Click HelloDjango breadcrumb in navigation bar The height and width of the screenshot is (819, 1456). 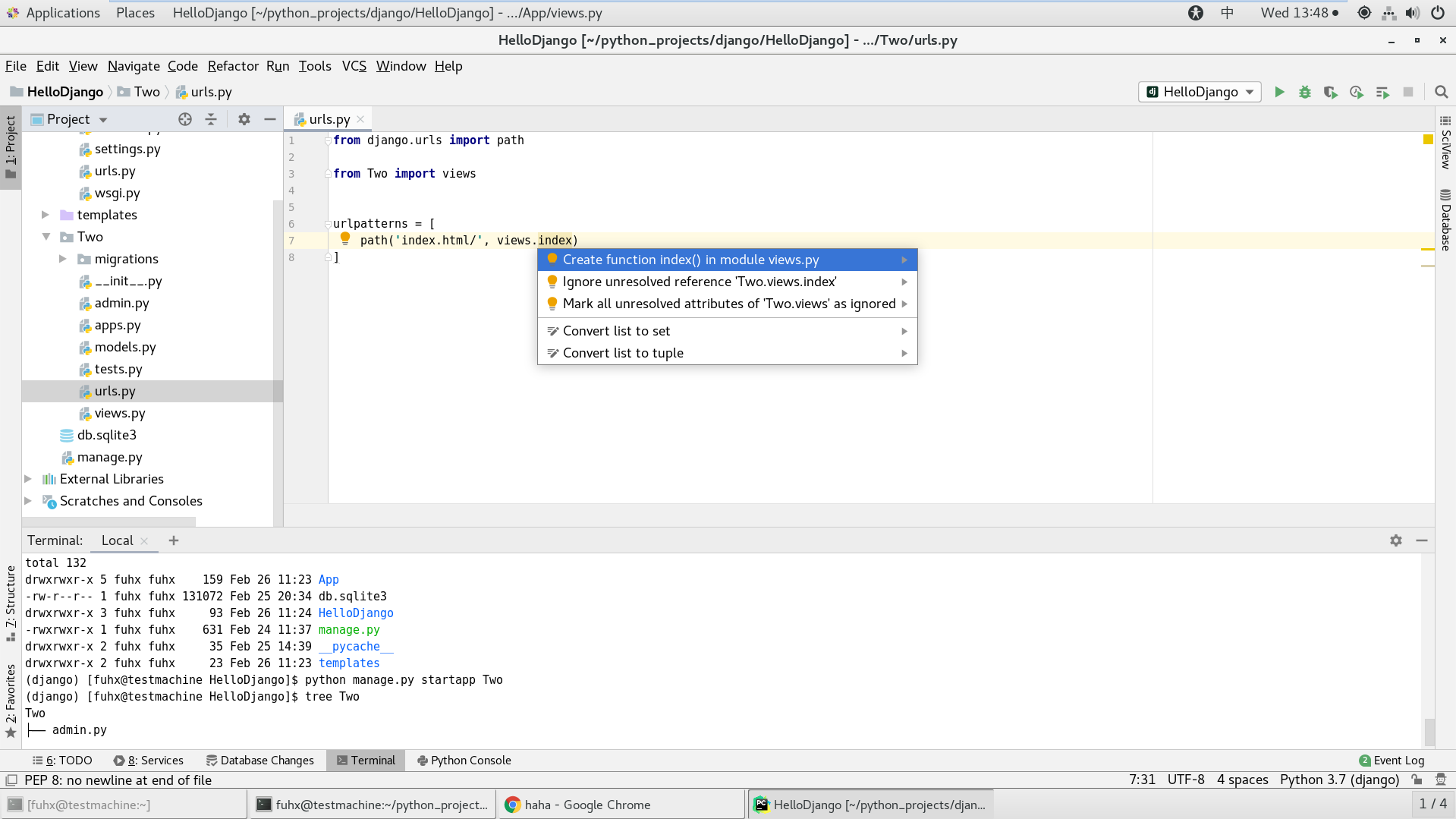pos(57,92)
